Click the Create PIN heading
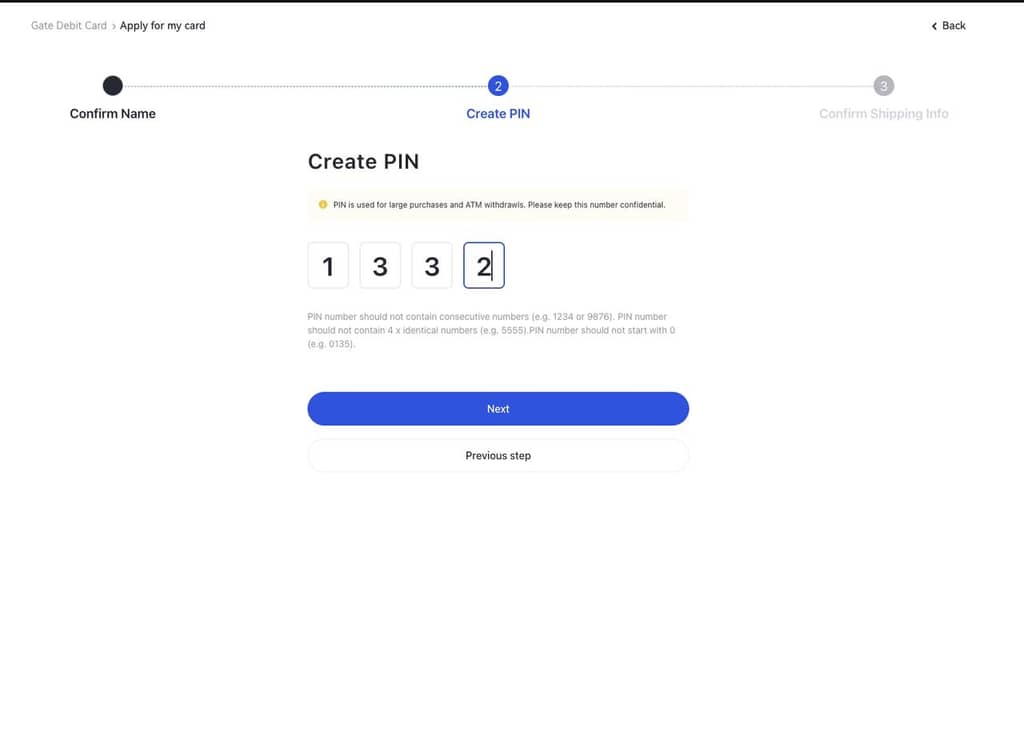 click(363, 162)
